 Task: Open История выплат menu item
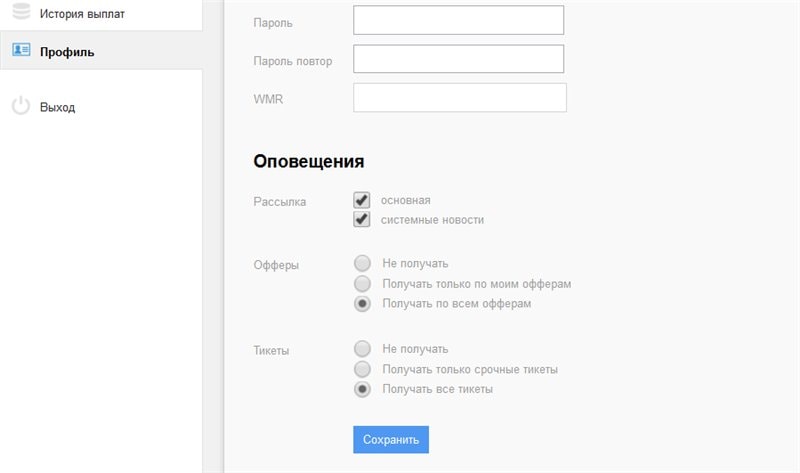(x=82, y=14)
